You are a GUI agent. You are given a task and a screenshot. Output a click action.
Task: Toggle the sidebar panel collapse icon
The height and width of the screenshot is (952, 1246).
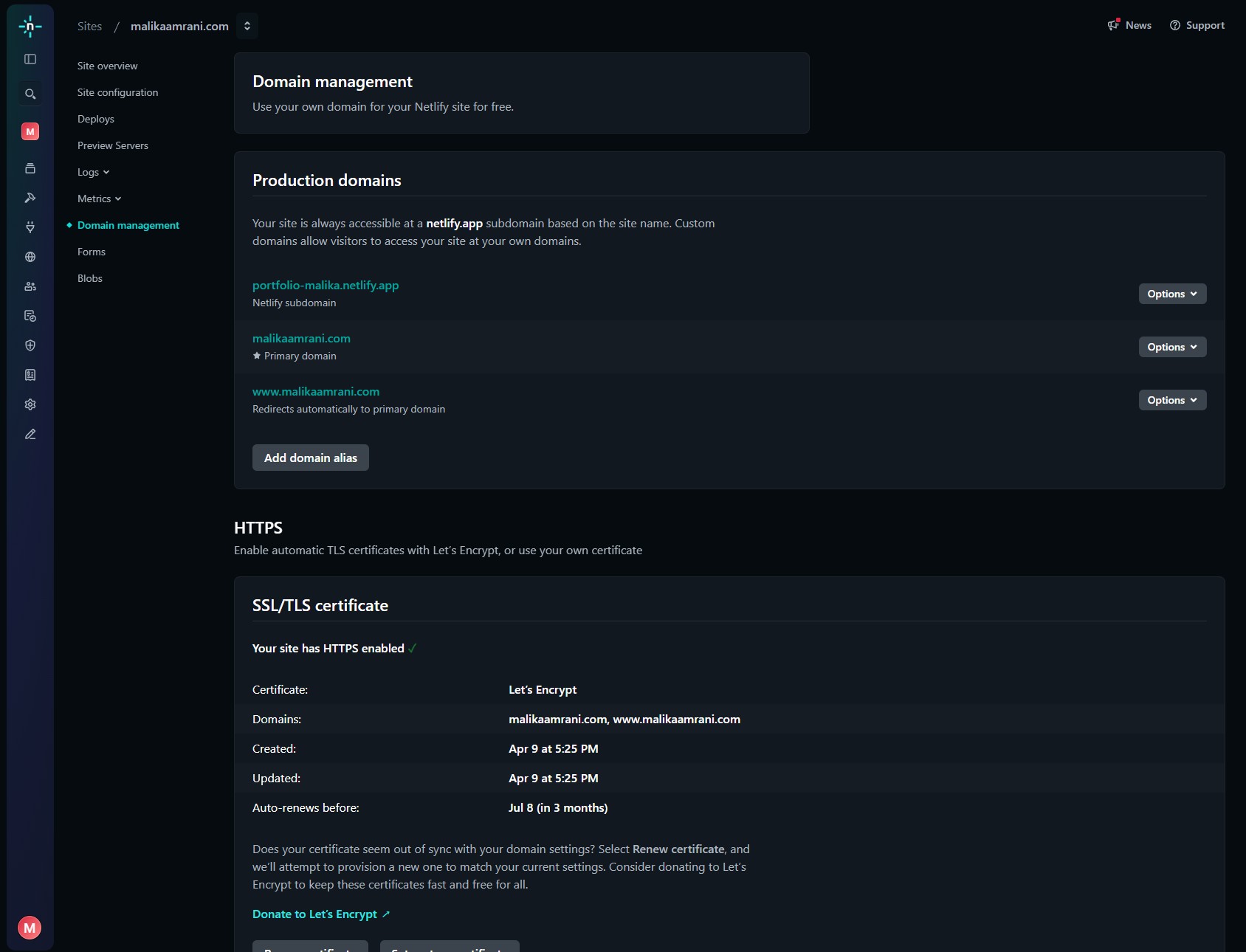pyautogui.click(x=30, y=59)
